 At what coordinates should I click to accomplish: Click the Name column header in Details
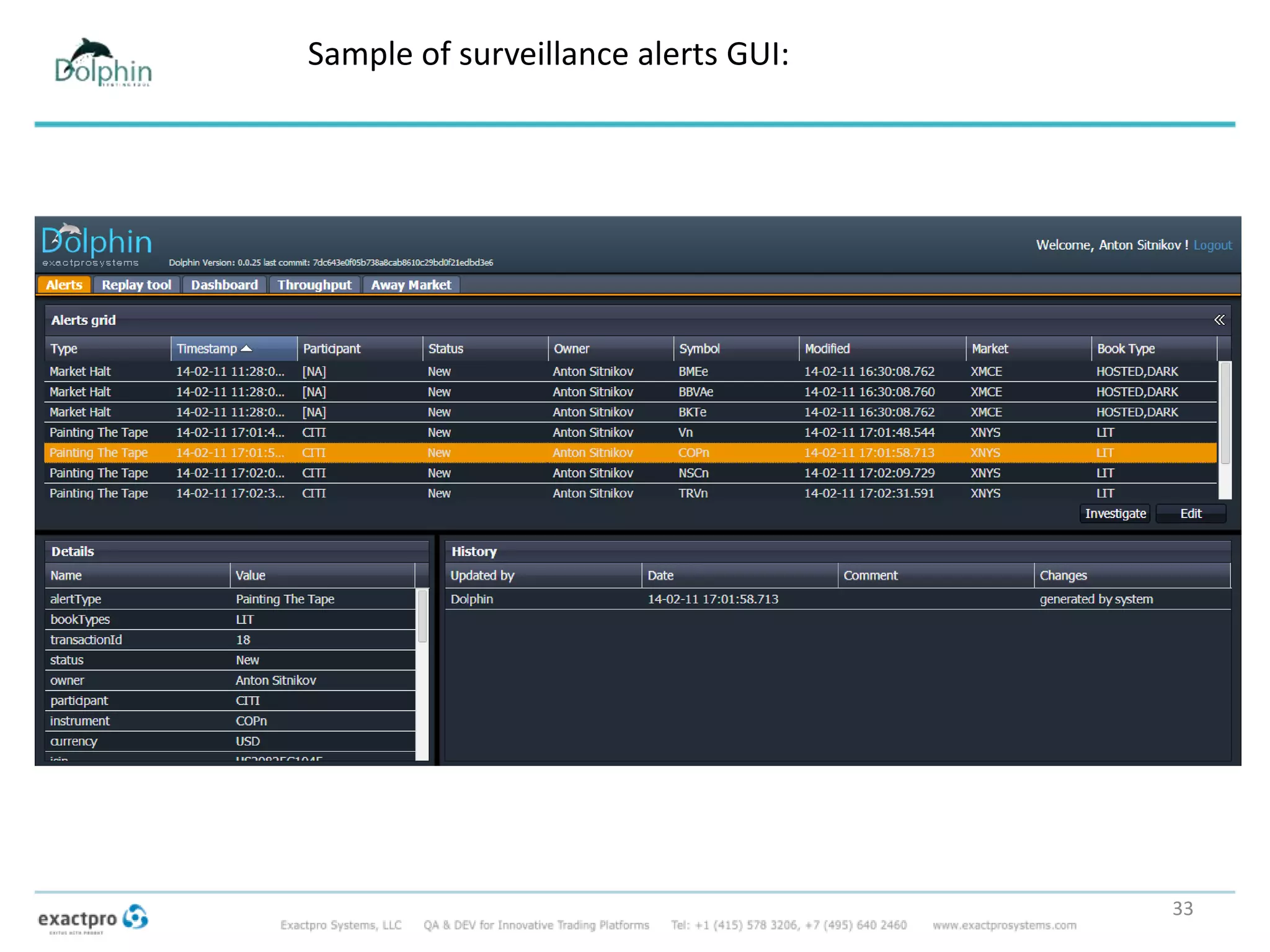point(137,575)
